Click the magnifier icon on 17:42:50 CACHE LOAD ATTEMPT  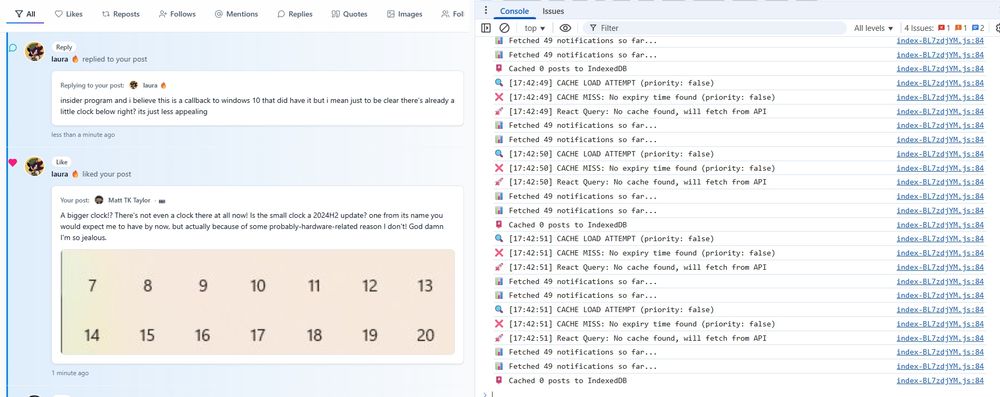click(499, 154)
